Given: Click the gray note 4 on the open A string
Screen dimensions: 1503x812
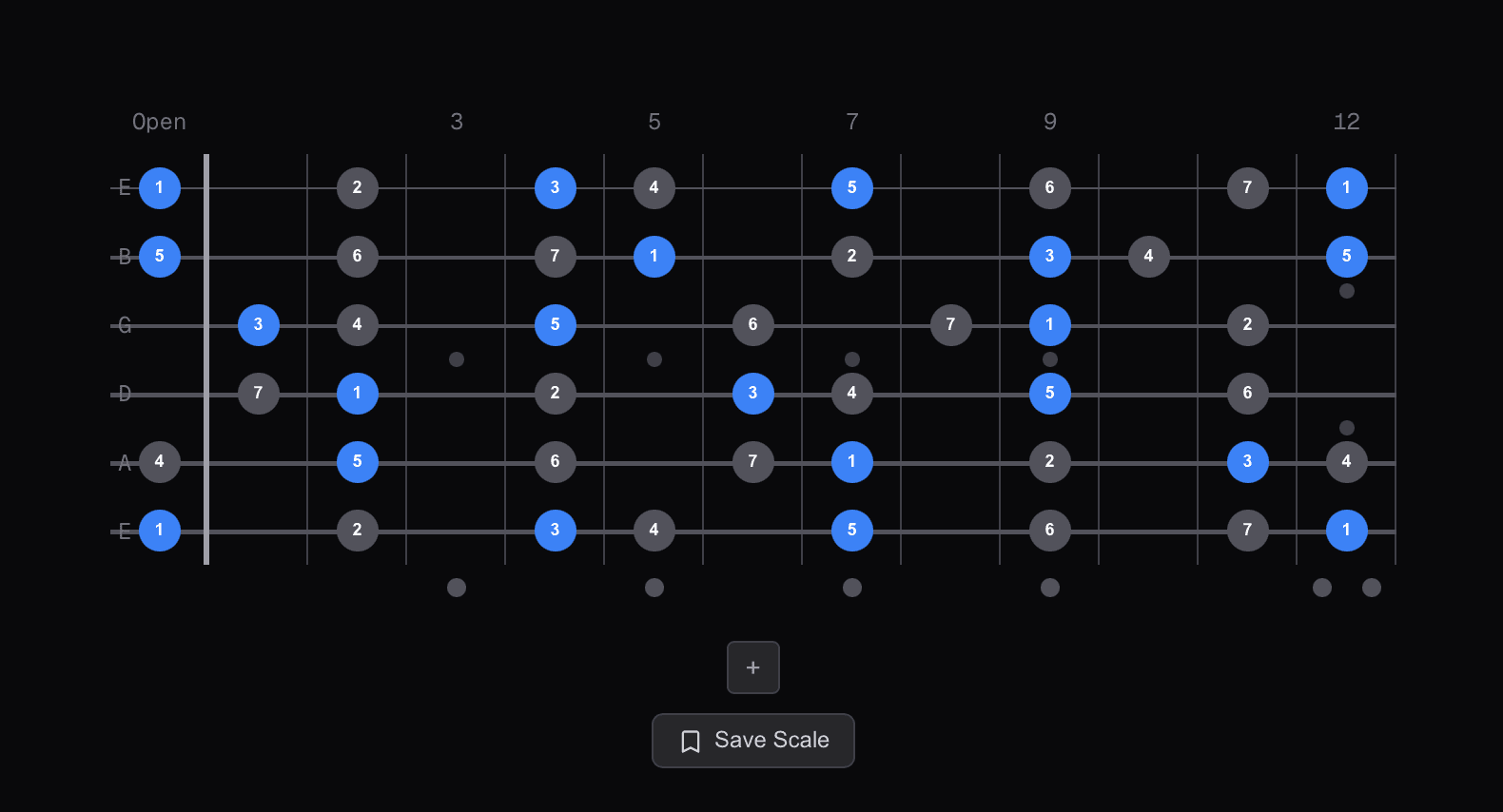Looking at the screenshot, I should click(x=160, y=461).
